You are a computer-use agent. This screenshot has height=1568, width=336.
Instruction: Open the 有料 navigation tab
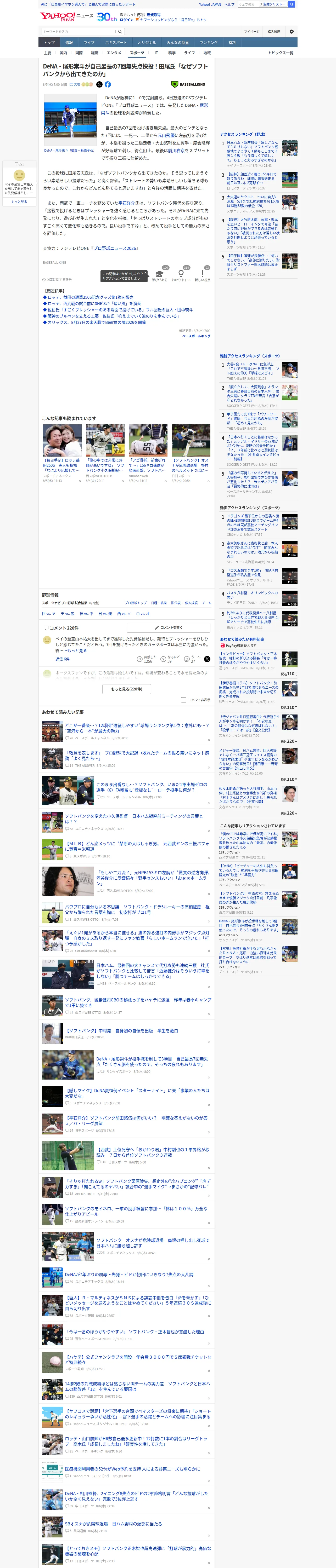(x=232, y=43)
